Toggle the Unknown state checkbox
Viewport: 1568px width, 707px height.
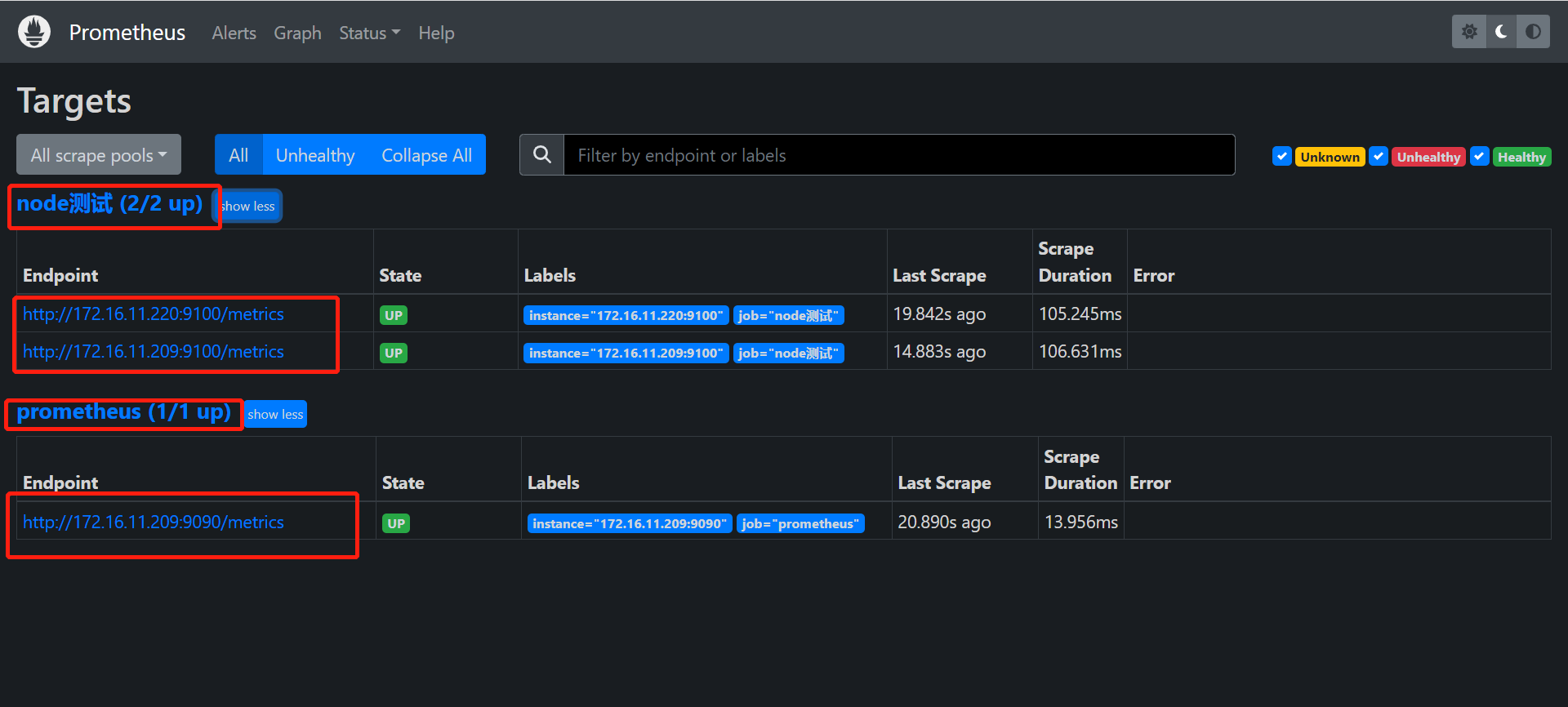pos(1282,156)
